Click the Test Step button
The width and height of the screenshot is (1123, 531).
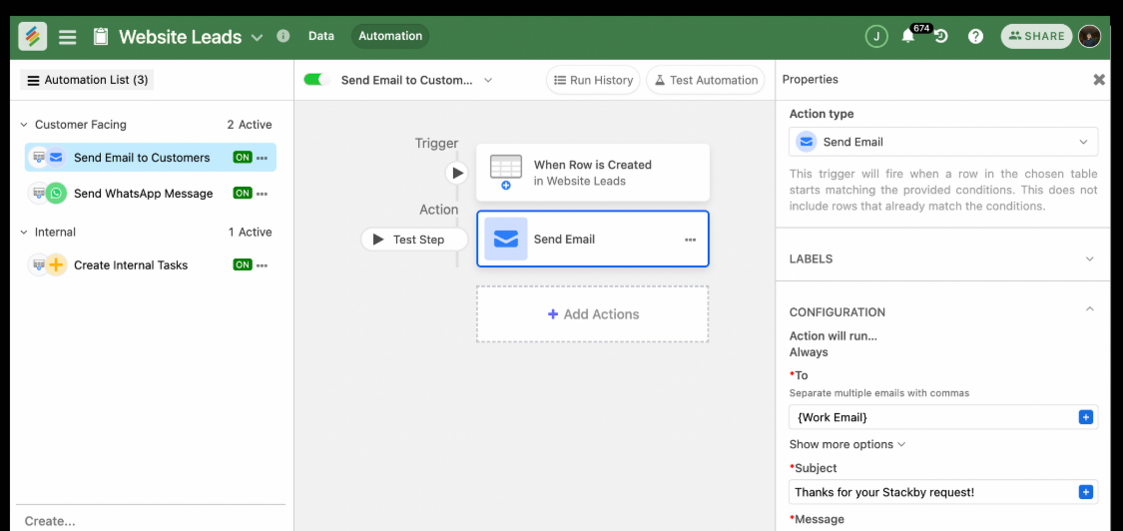[414, 239]
